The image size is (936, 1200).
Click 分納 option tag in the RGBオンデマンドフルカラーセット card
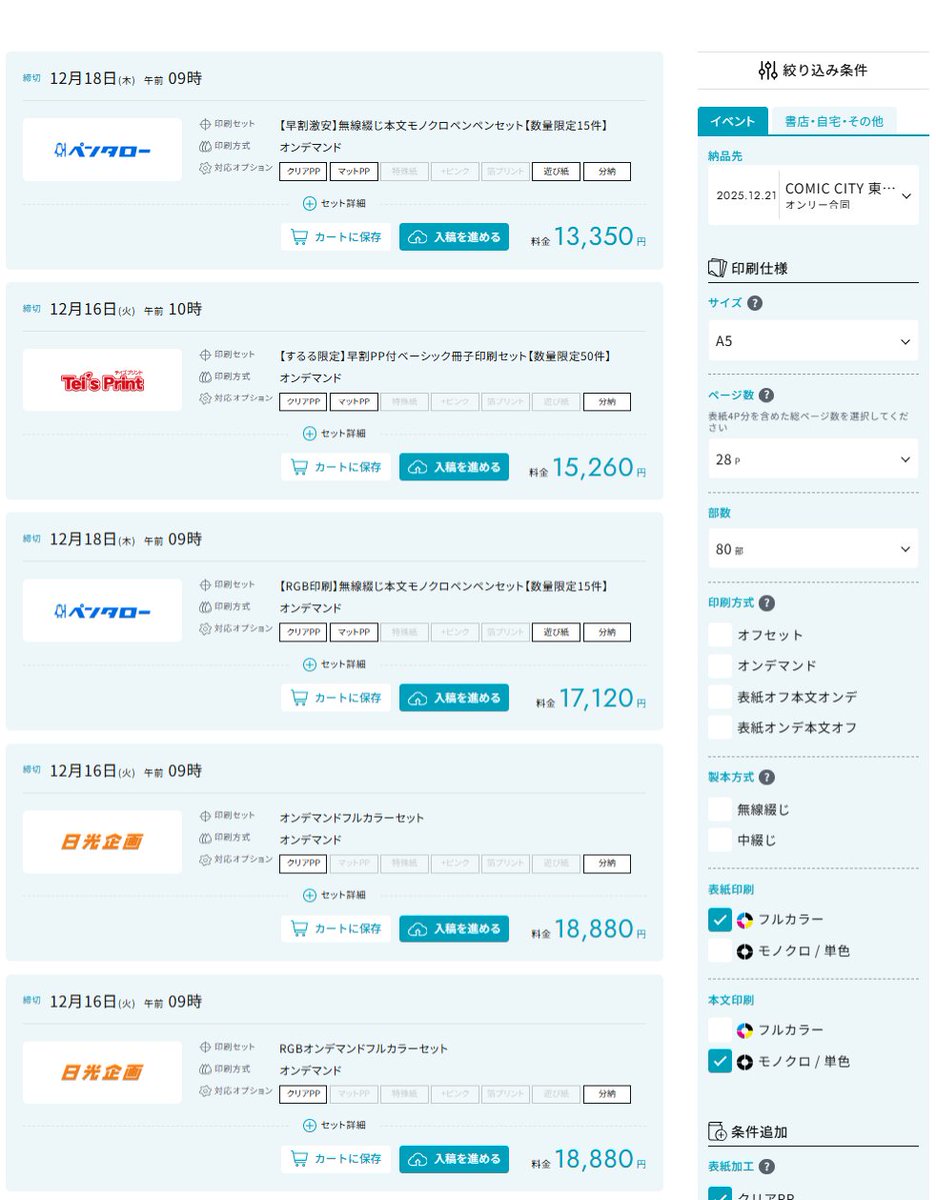click(607, 1094)
